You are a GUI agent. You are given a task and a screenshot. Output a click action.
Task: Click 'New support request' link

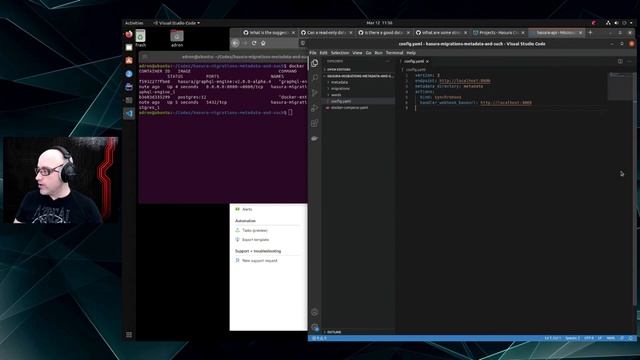(x=260, y=260)
